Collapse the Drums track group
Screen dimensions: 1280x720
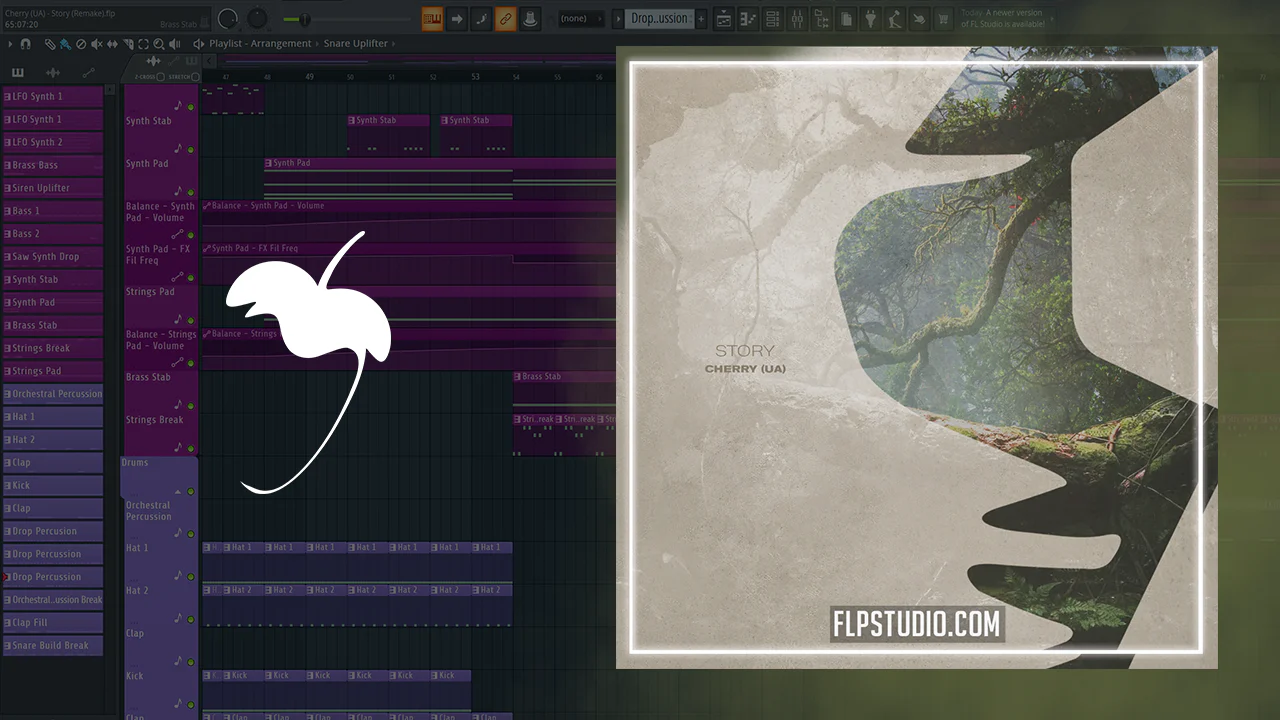179,491
